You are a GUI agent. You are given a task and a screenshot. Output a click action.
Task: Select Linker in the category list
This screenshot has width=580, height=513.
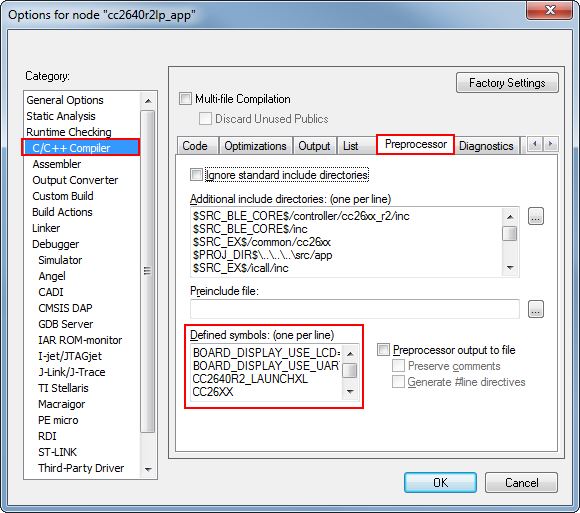click(x=46, y=228)
